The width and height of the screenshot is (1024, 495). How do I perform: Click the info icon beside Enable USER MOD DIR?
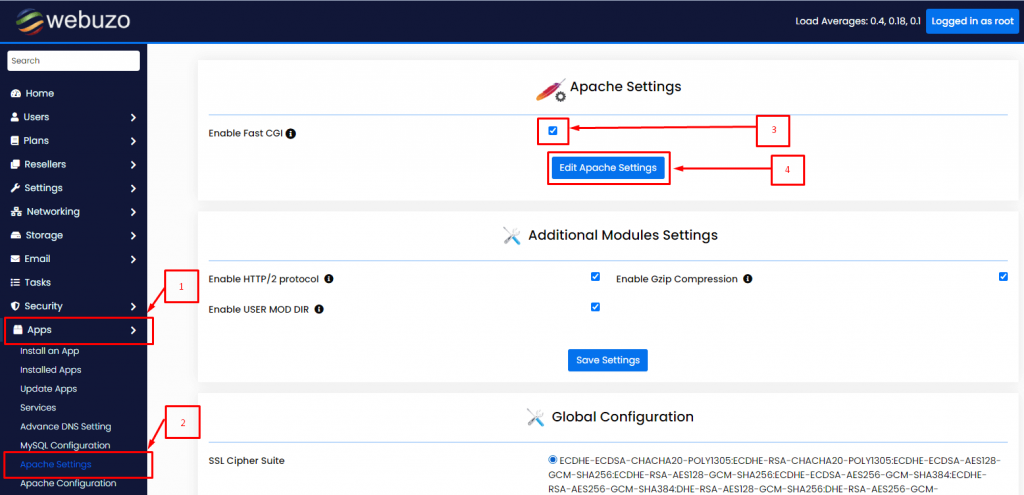pos(319,309)
